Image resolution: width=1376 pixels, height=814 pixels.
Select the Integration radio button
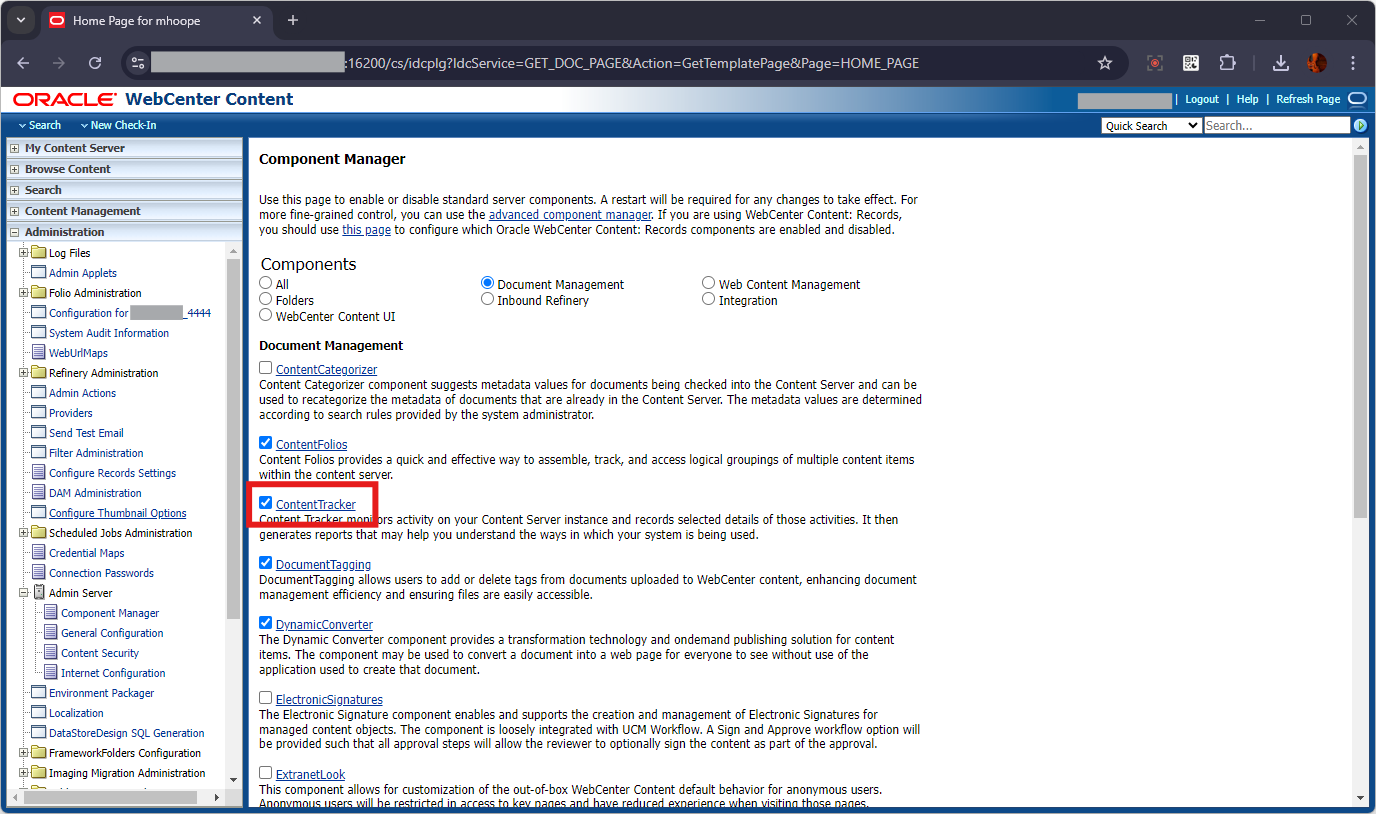709,299
